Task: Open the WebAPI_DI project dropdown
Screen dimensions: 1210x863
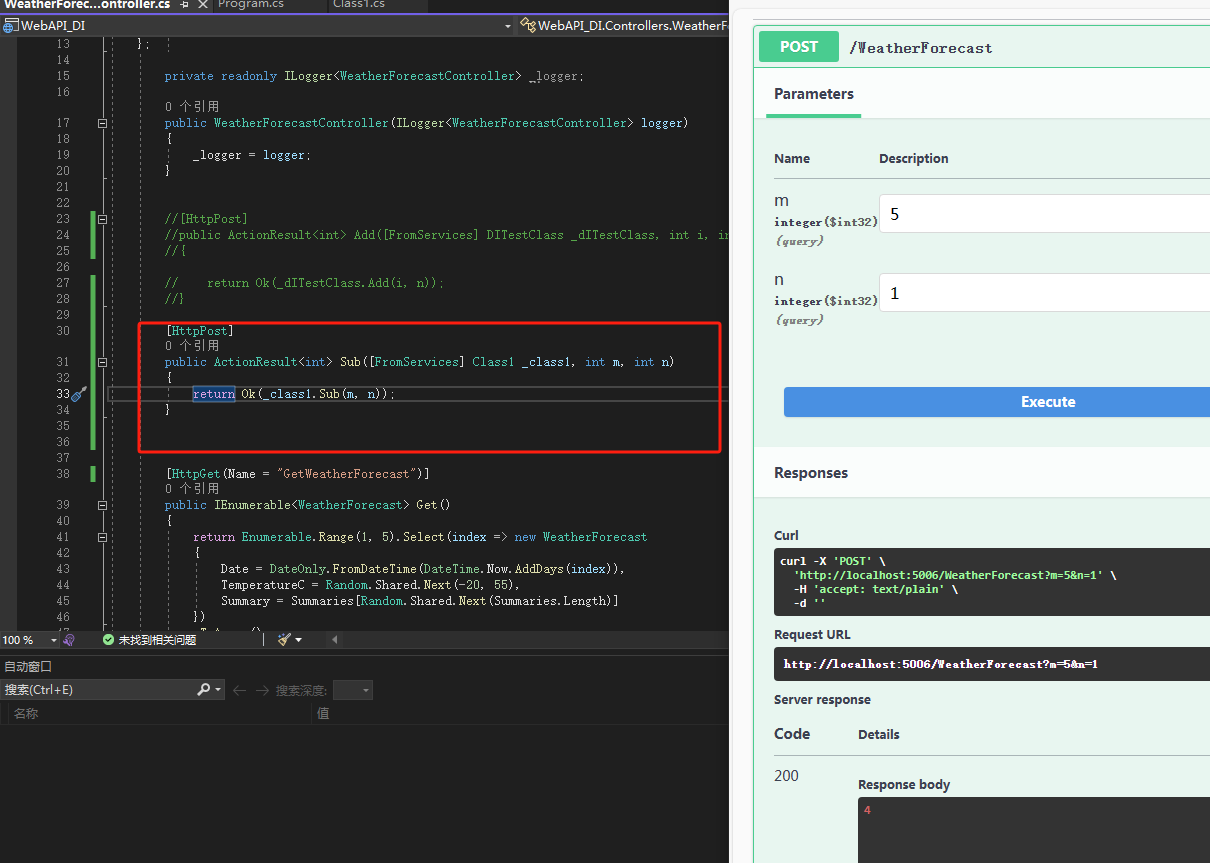Action: point(507,26)
